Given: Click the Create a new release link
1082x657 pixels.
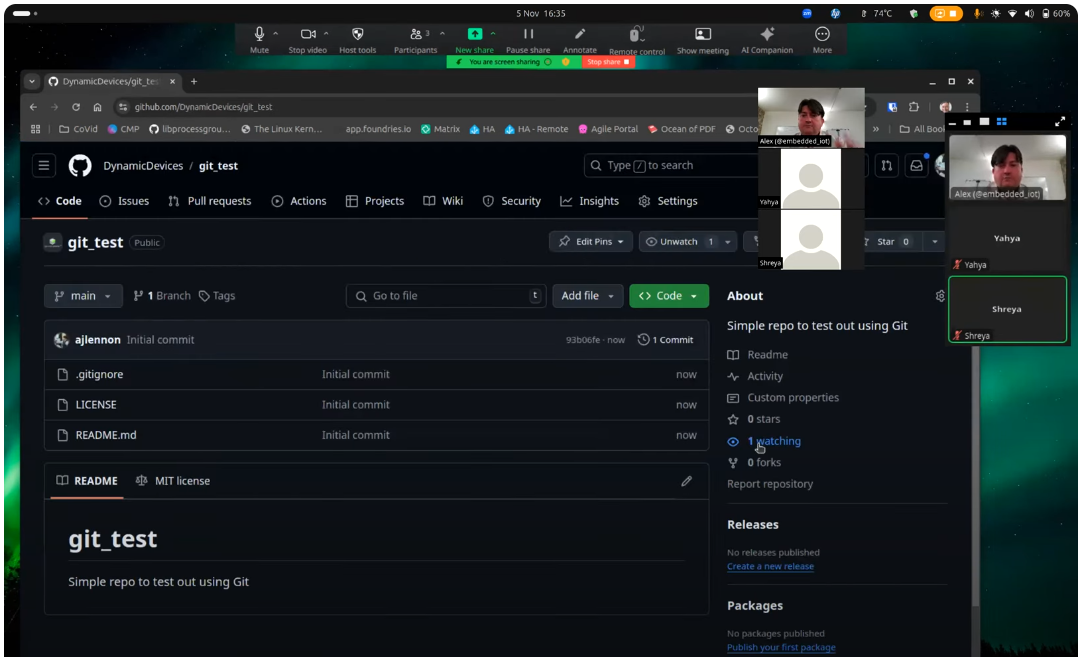Looking at the screenshot, I should pos(770,566).
